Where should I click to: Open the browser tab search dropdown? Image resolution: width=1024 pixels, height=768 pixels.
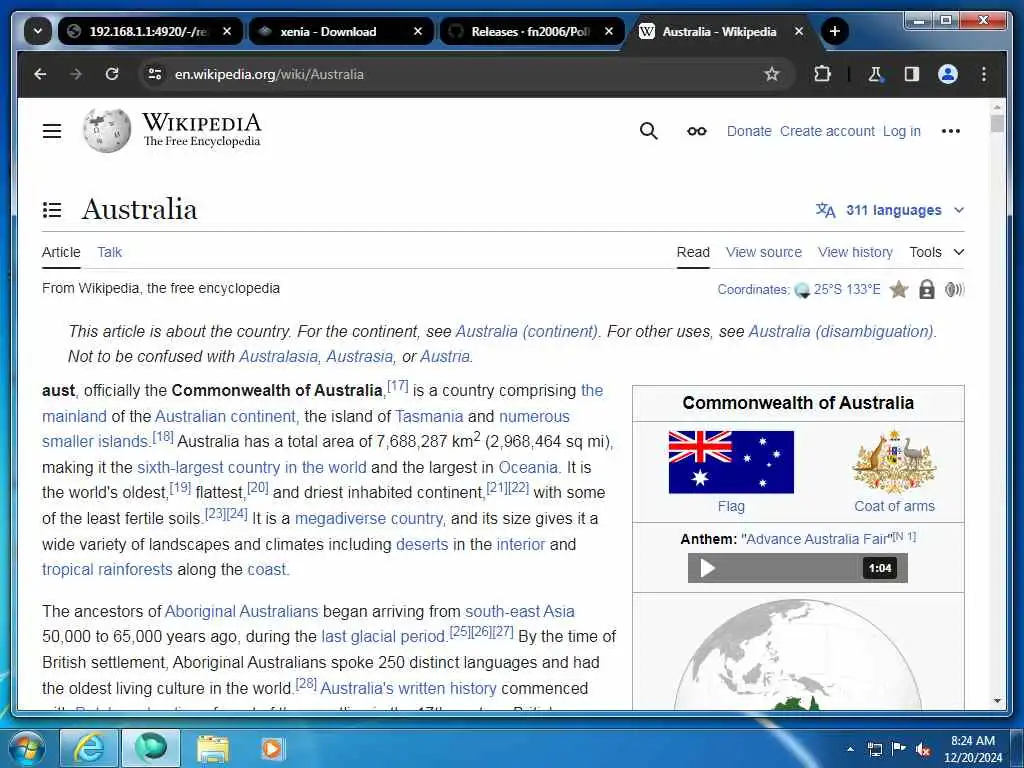coord(38,31)
